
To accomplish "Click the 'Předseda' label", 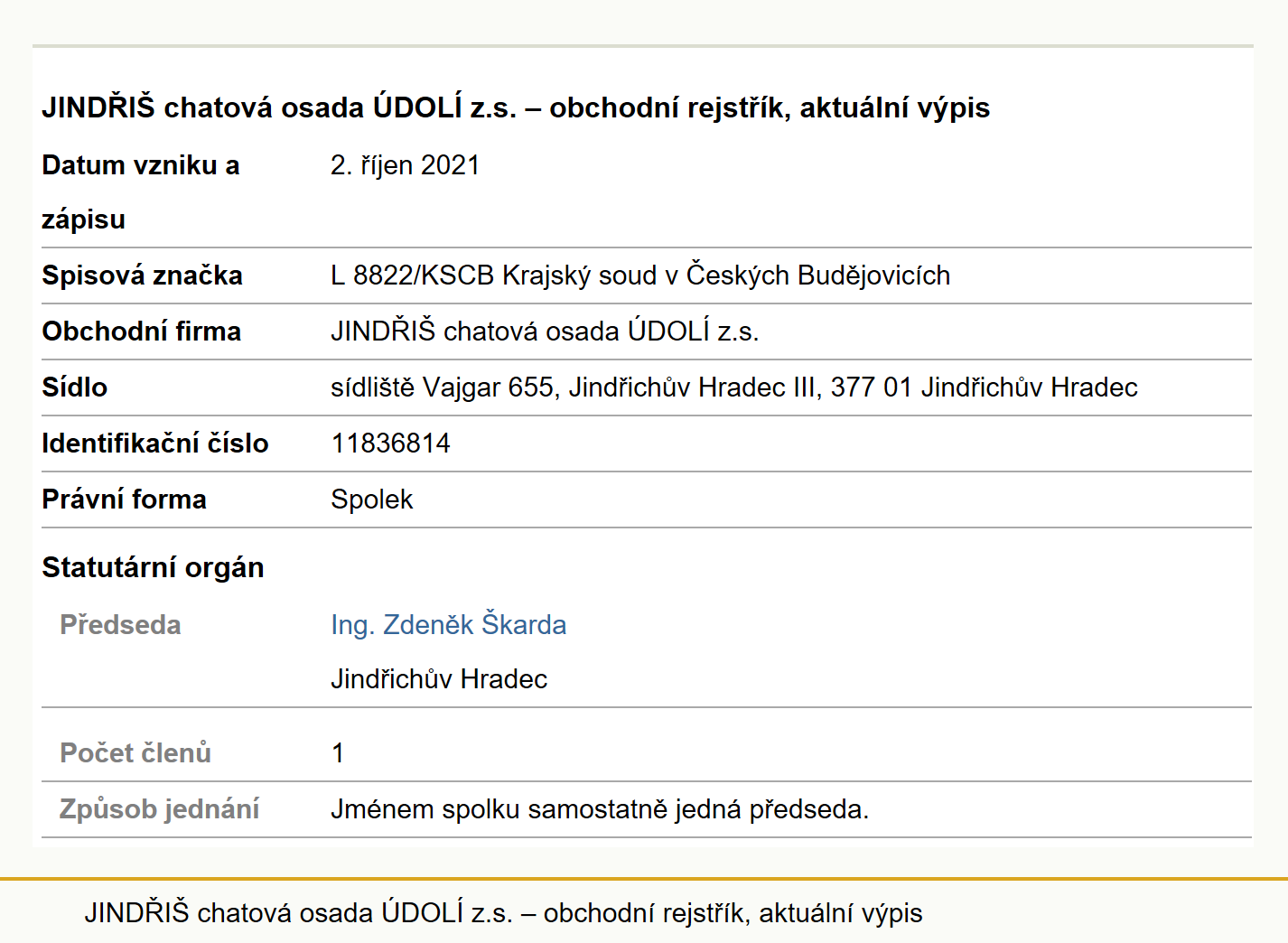I will tap(120, 624).
